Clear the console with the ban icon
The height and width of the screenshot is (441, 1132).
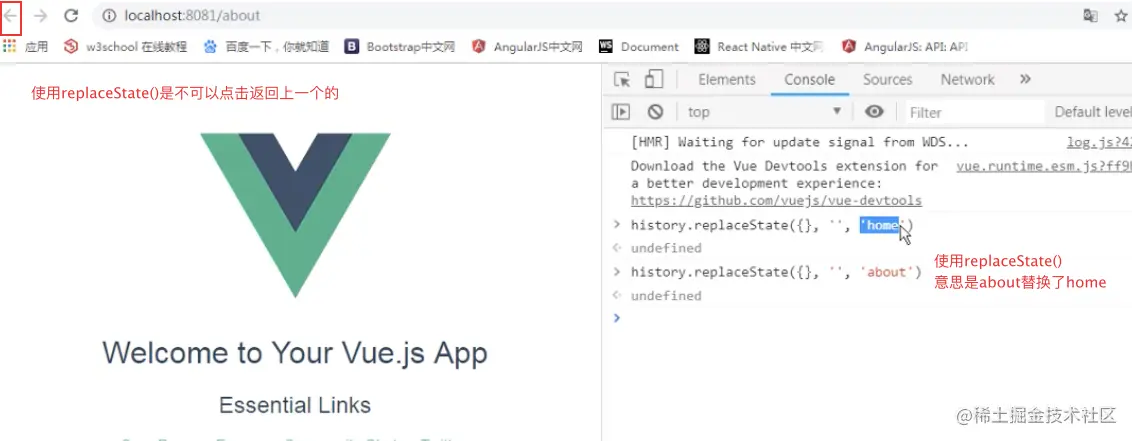655,112
